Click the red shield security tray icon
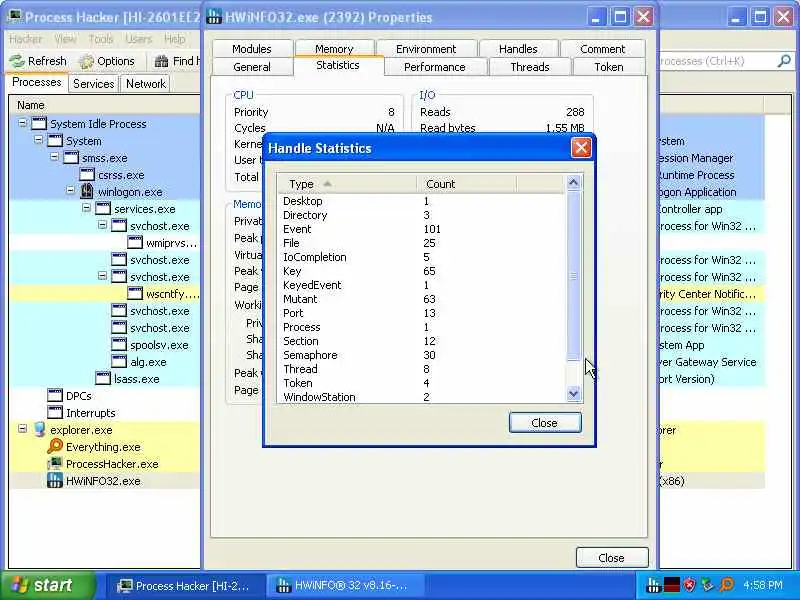 click(x=689, y=585)
